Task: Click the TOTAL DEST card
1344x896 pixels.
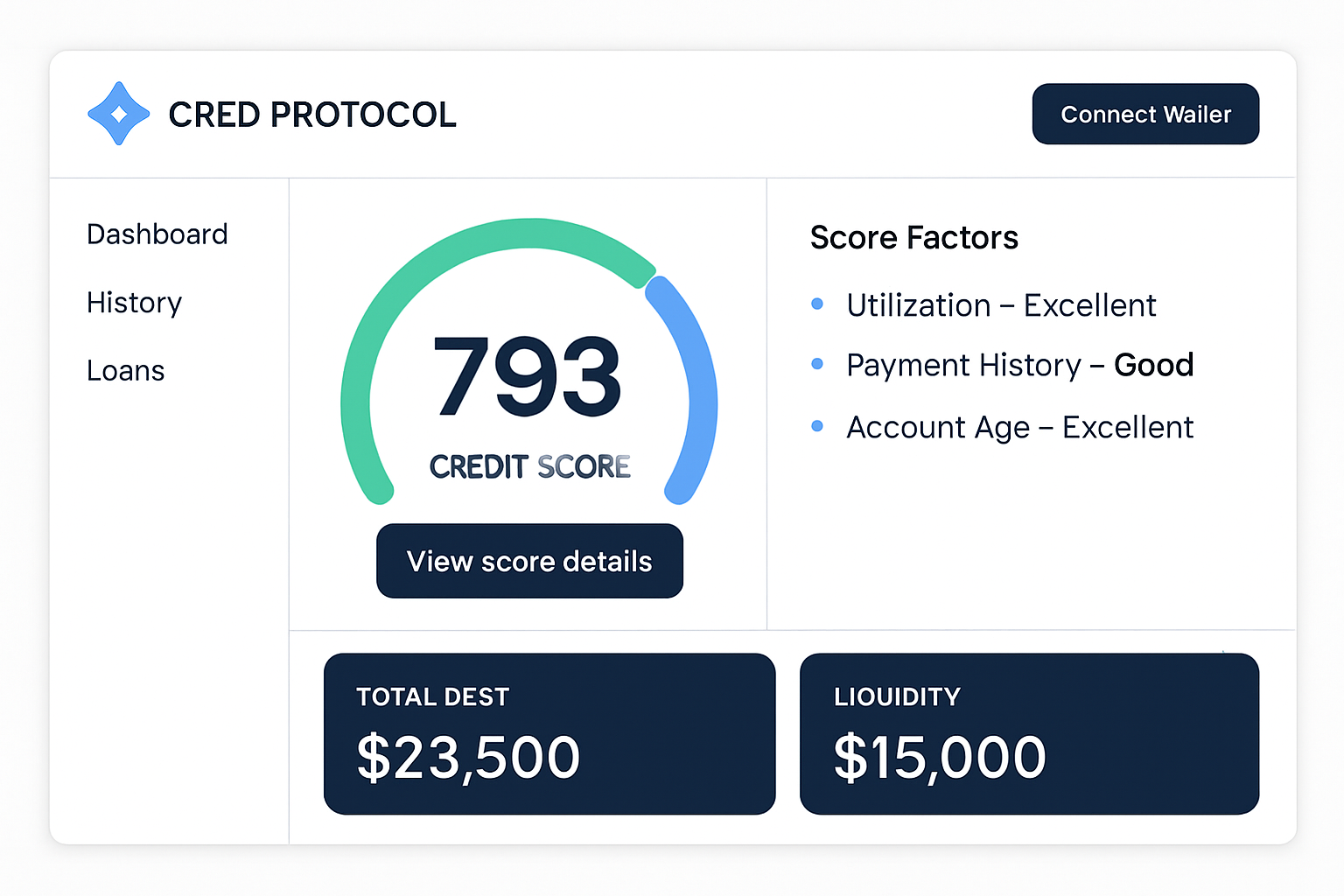Action: coord(549,733)
